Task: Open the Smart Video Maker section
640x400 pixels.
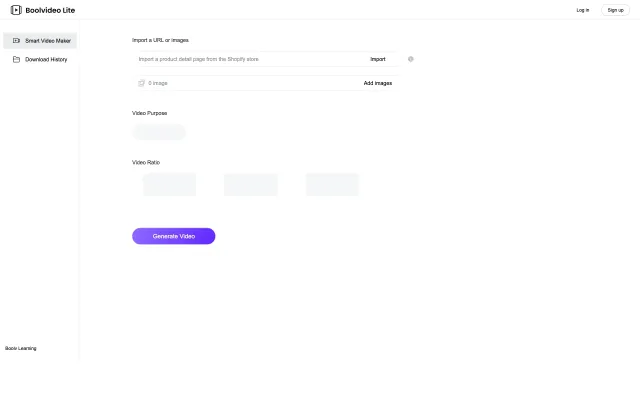Action: [x=47, y=41]
